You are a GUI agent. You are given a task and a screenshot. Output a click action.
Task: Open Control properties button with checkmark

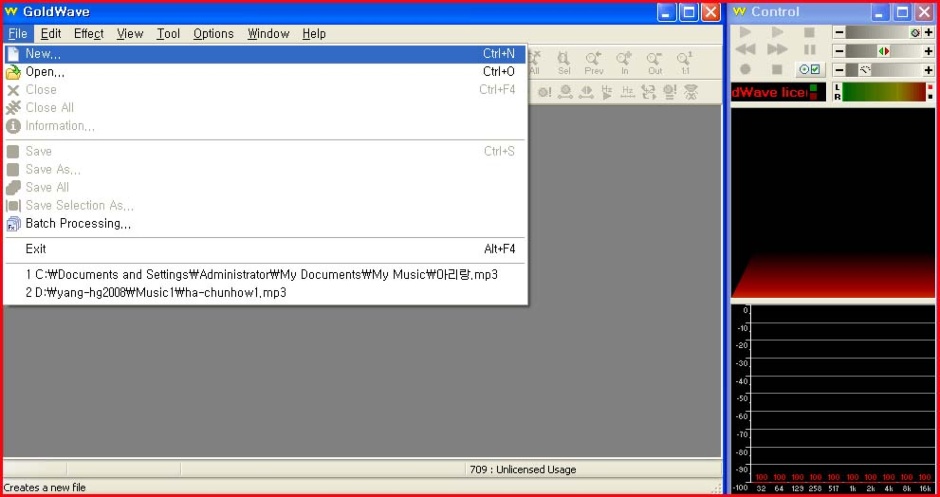tap(810, 70)
